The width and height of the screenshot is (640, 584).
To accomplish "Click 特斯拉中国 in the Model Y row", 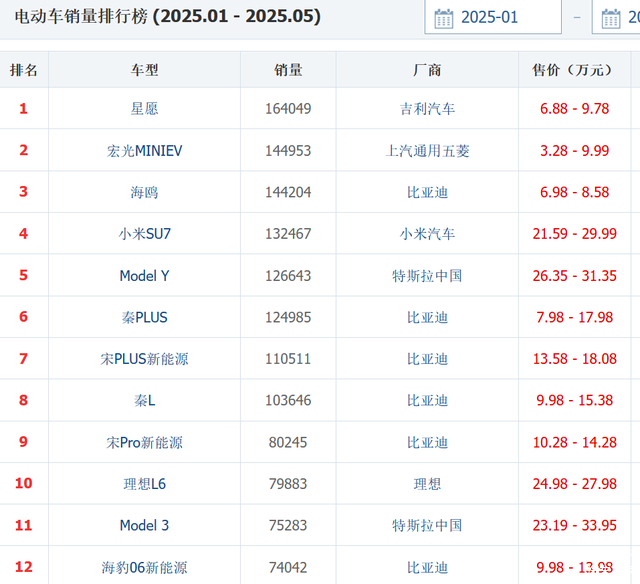I will pos(427,276).
